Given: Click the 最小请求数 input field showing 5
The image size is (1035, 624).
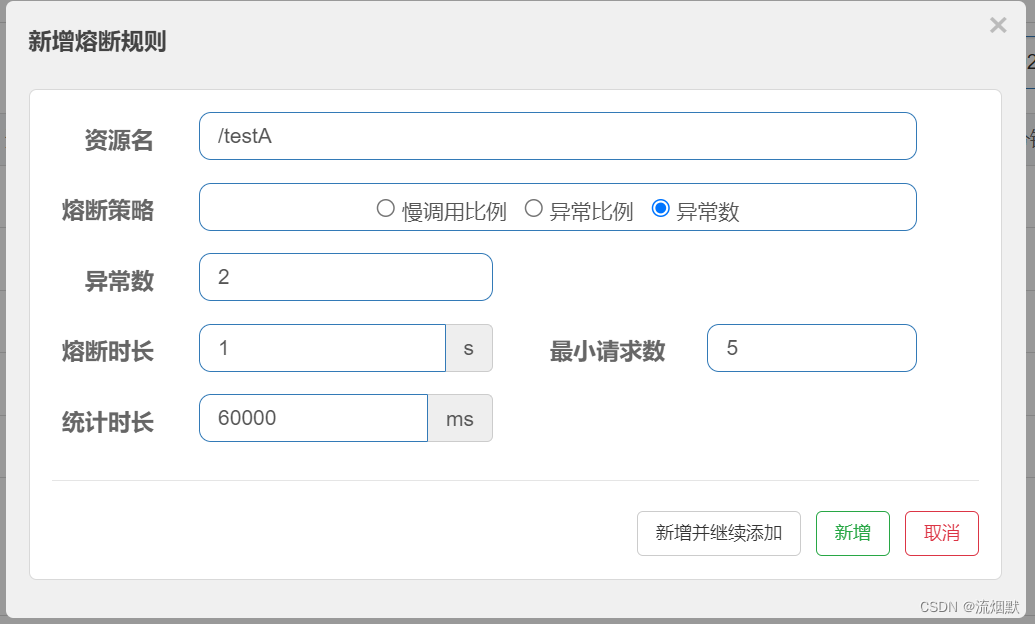Looking at the screenshot, I should [812, 348].
